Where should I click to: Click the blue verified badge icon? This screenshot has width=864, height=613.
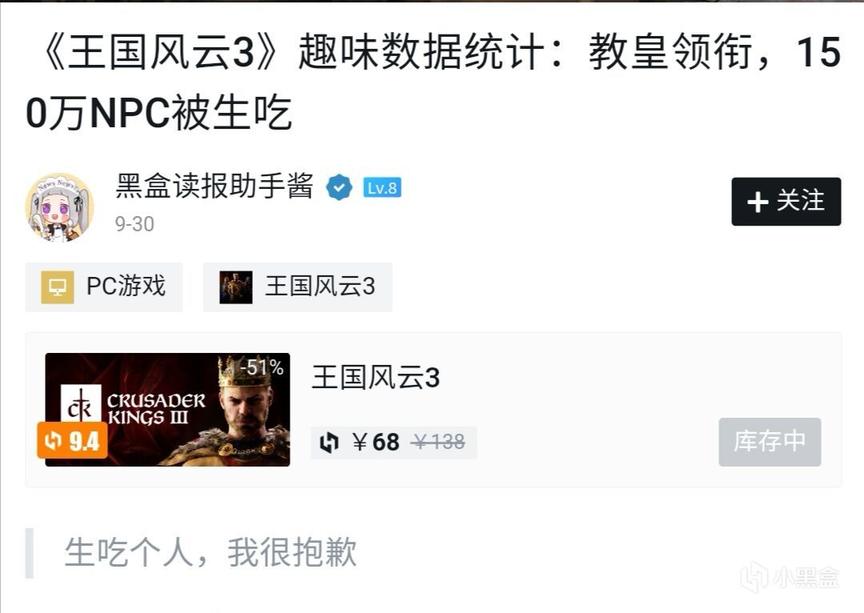click(x=339, y=187)
